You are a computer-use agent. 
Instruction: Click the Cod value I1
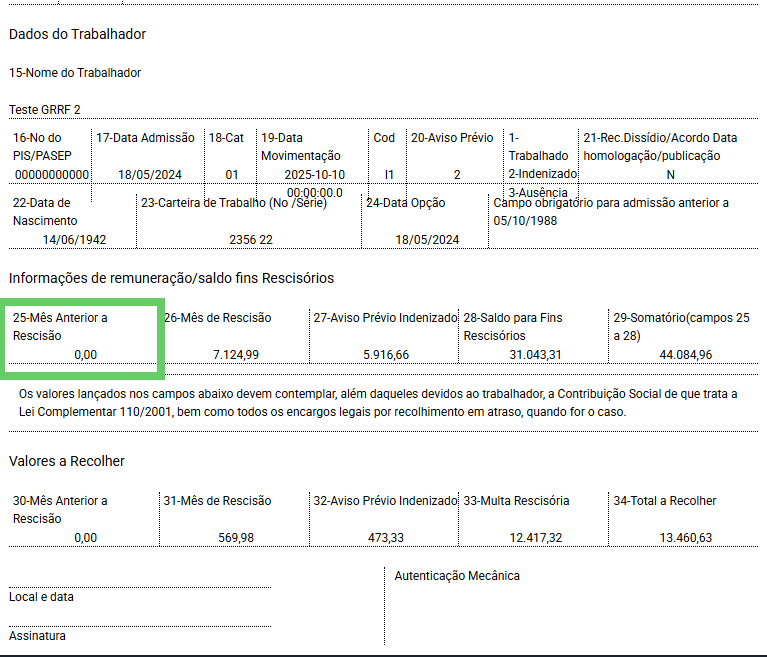click(x=389, y=175)
